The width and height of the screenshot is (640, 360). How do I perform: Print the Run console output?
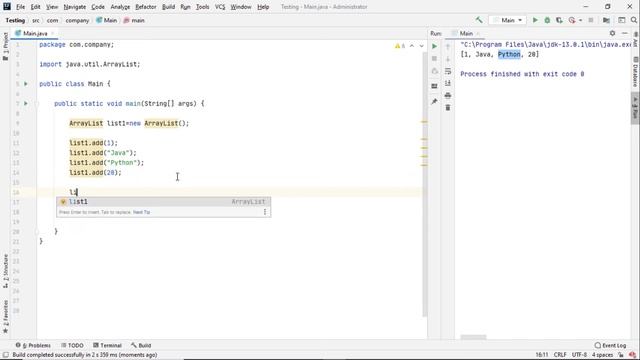pos(448,96)
